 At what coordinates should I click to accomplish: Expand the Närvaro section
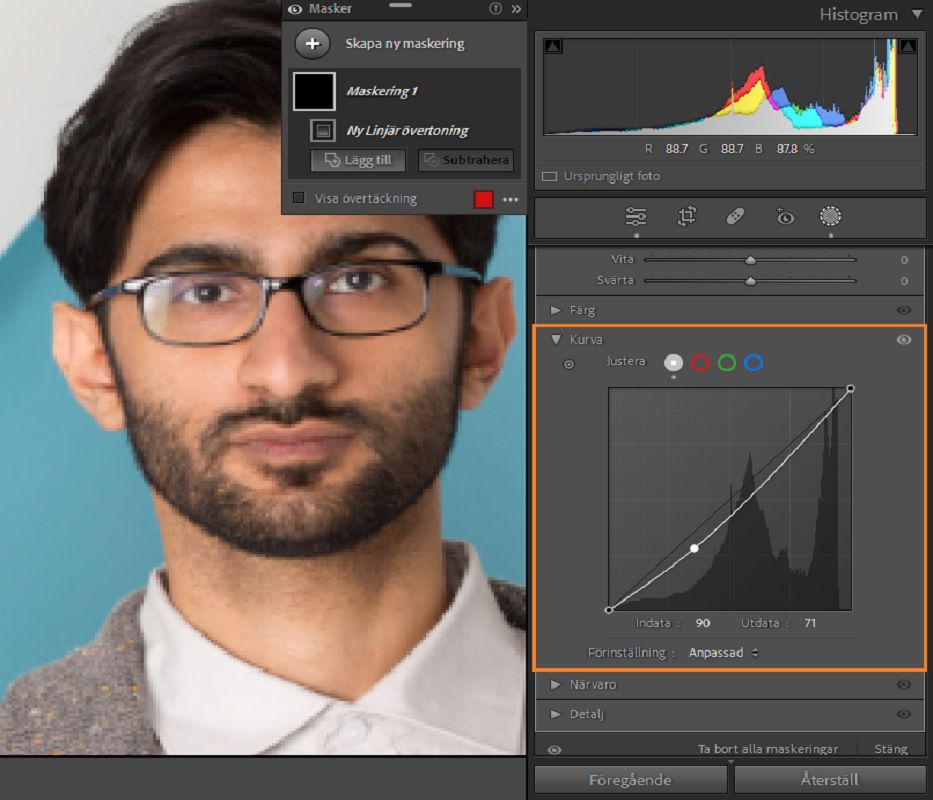point(556,685)
